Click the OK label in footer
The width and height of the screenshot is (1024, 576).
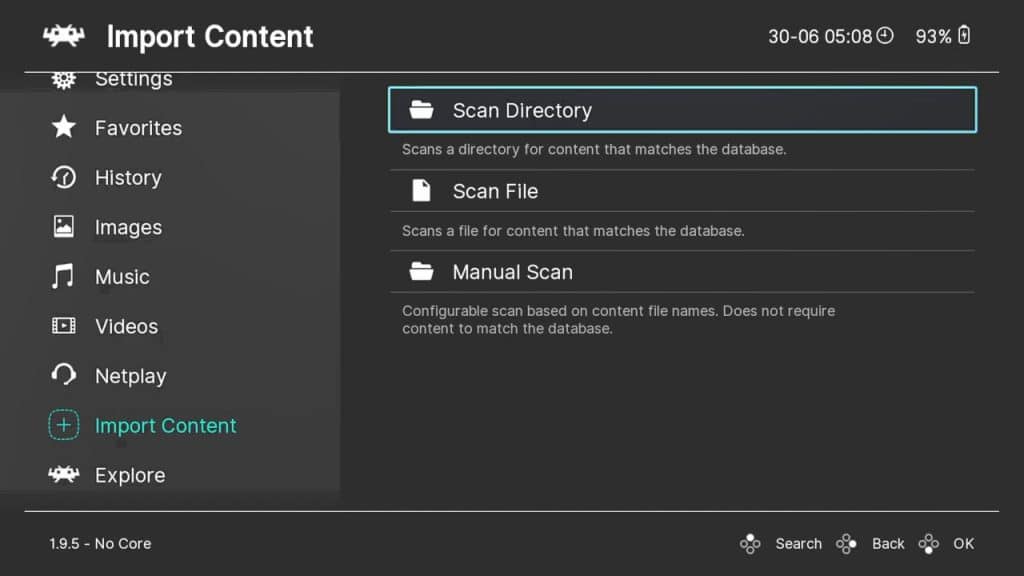(x=963, y=543)
